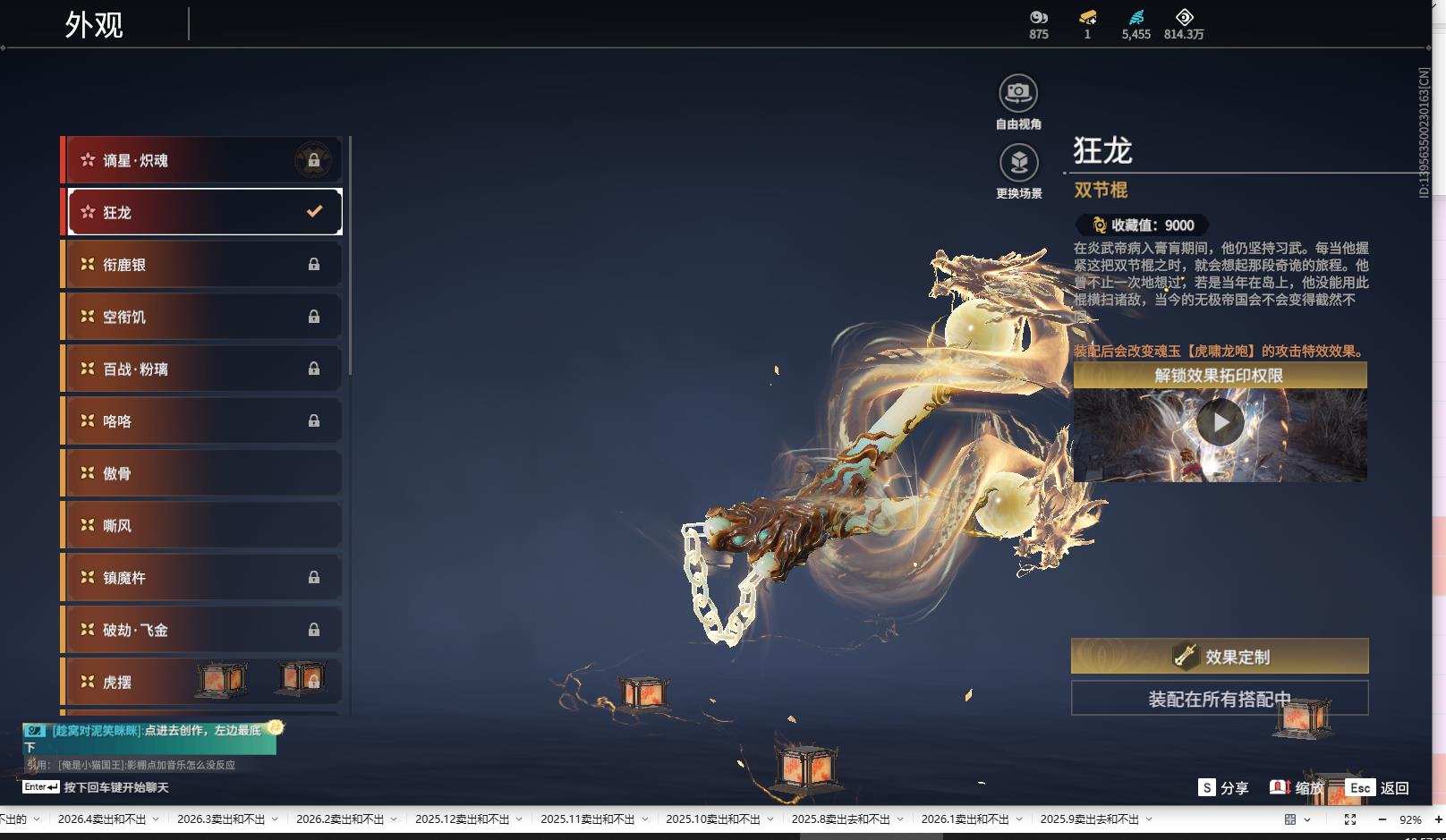The height and width of the screenshot is (840, 1446).
Task: Click spreadsheet zoom in plus button
Action: click(1439, 819)
